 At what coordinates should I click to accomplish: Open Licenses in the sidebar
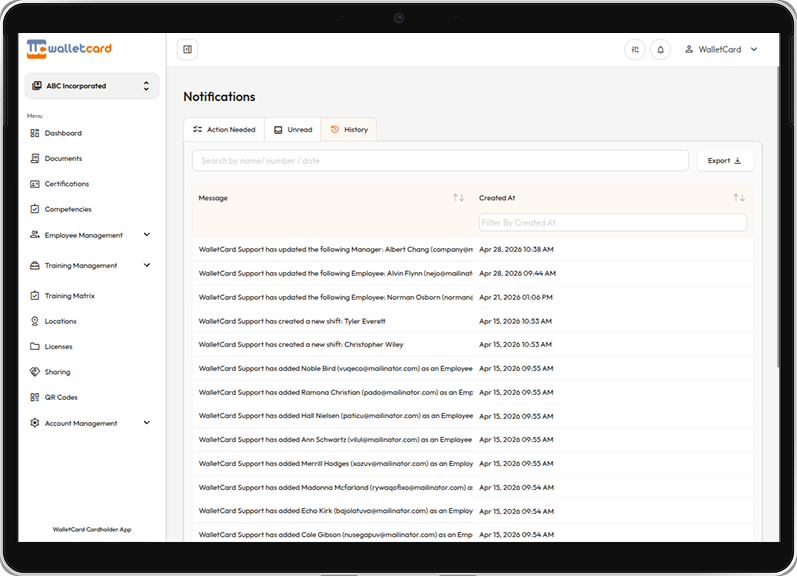click(58, 347)
